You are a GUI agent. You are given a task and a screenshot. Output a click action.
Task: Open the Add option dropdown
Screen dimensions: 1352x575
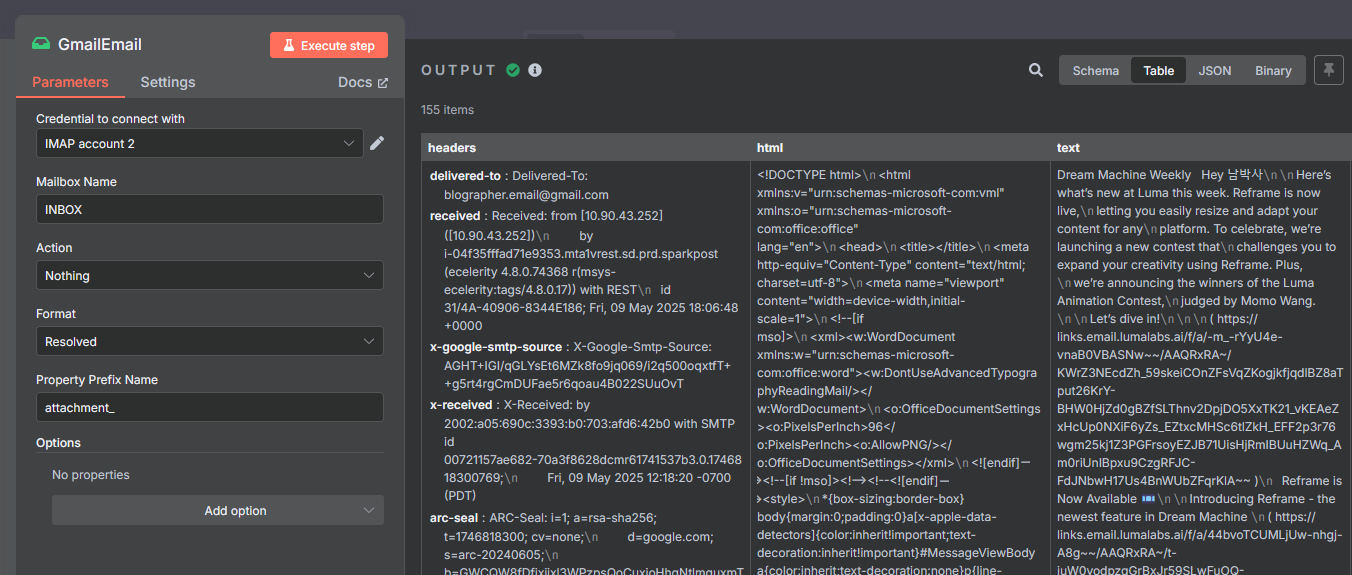218,510
